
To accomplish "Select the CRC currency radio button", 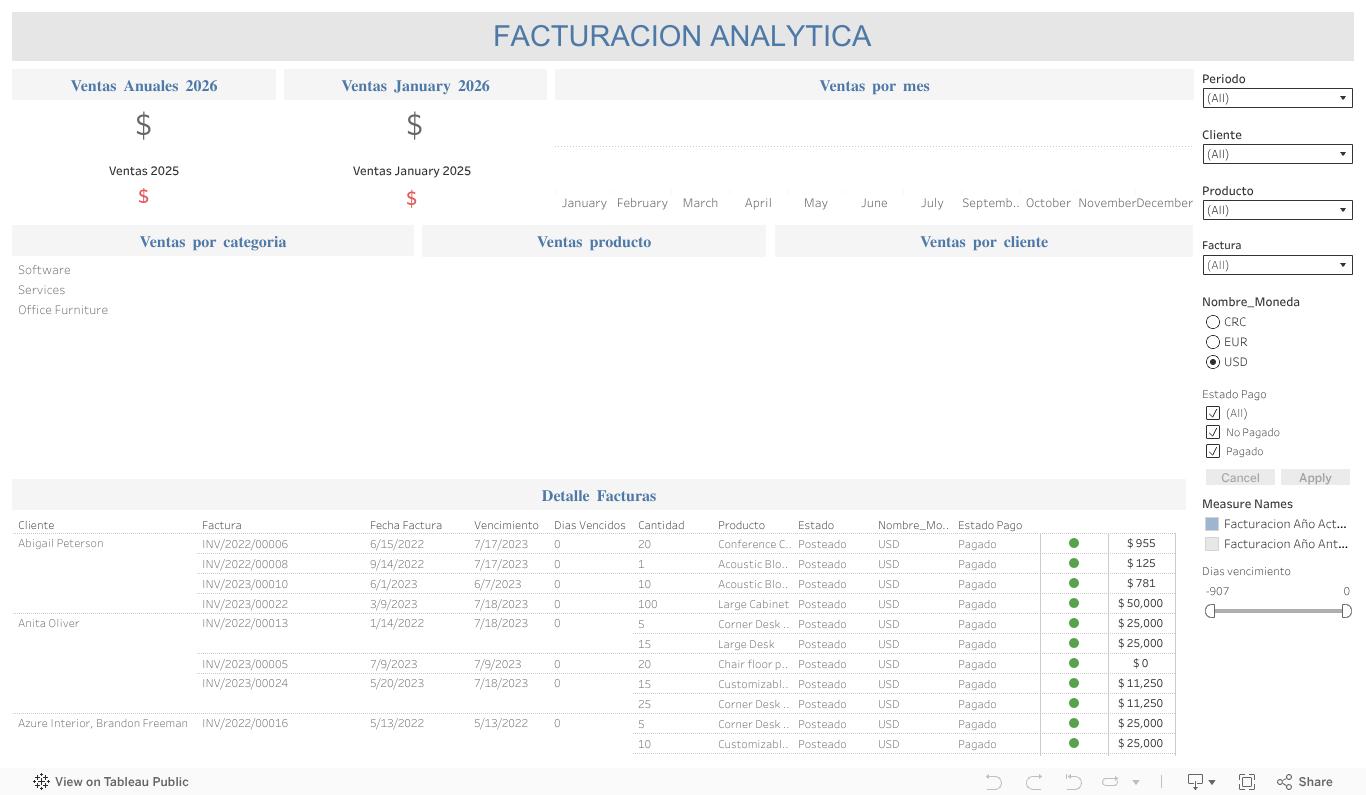I will [x=1213, y=322].
